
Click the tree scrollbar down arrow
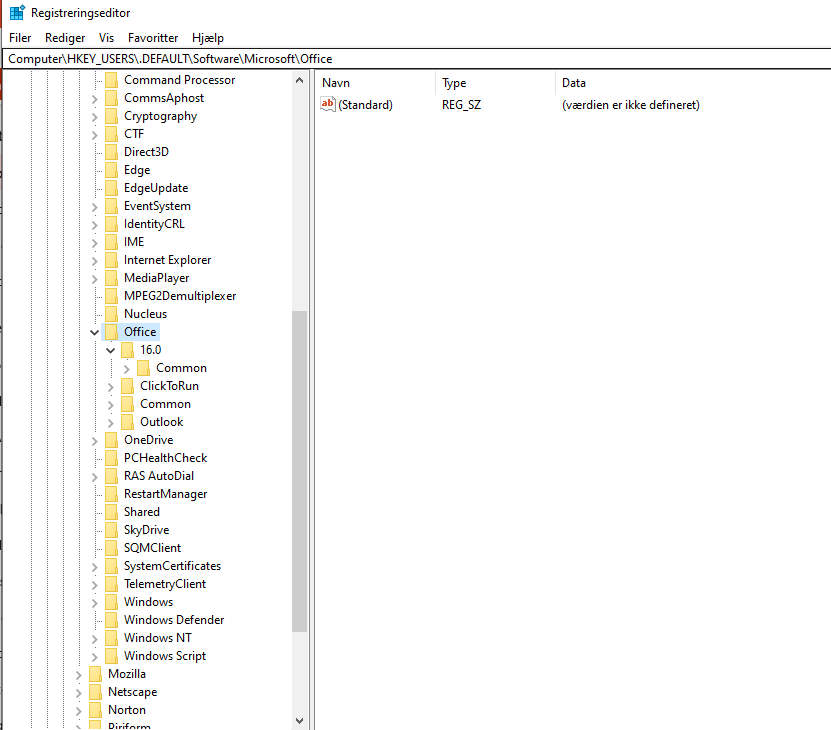coord(299,720)
